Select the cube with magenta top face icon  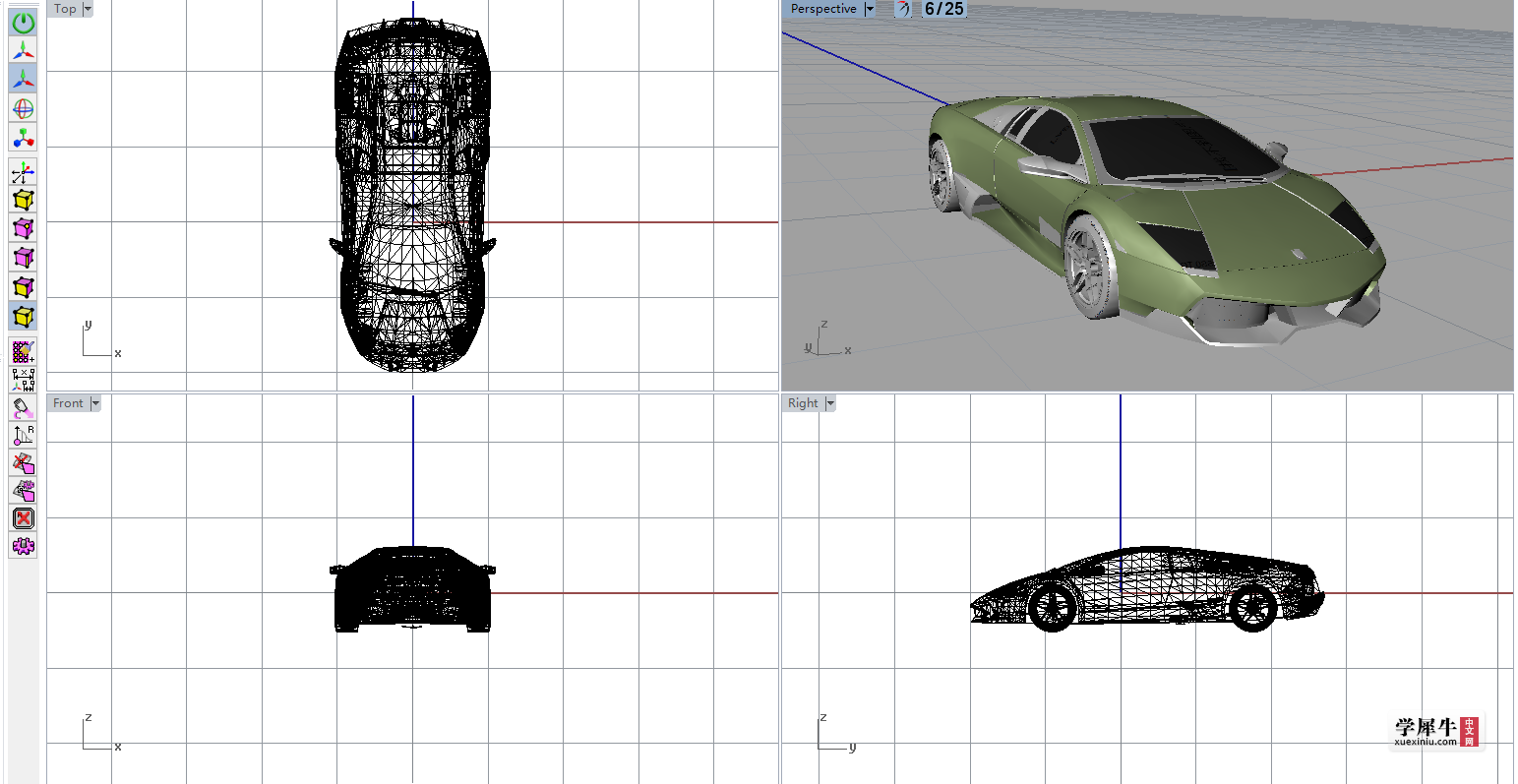24,287
